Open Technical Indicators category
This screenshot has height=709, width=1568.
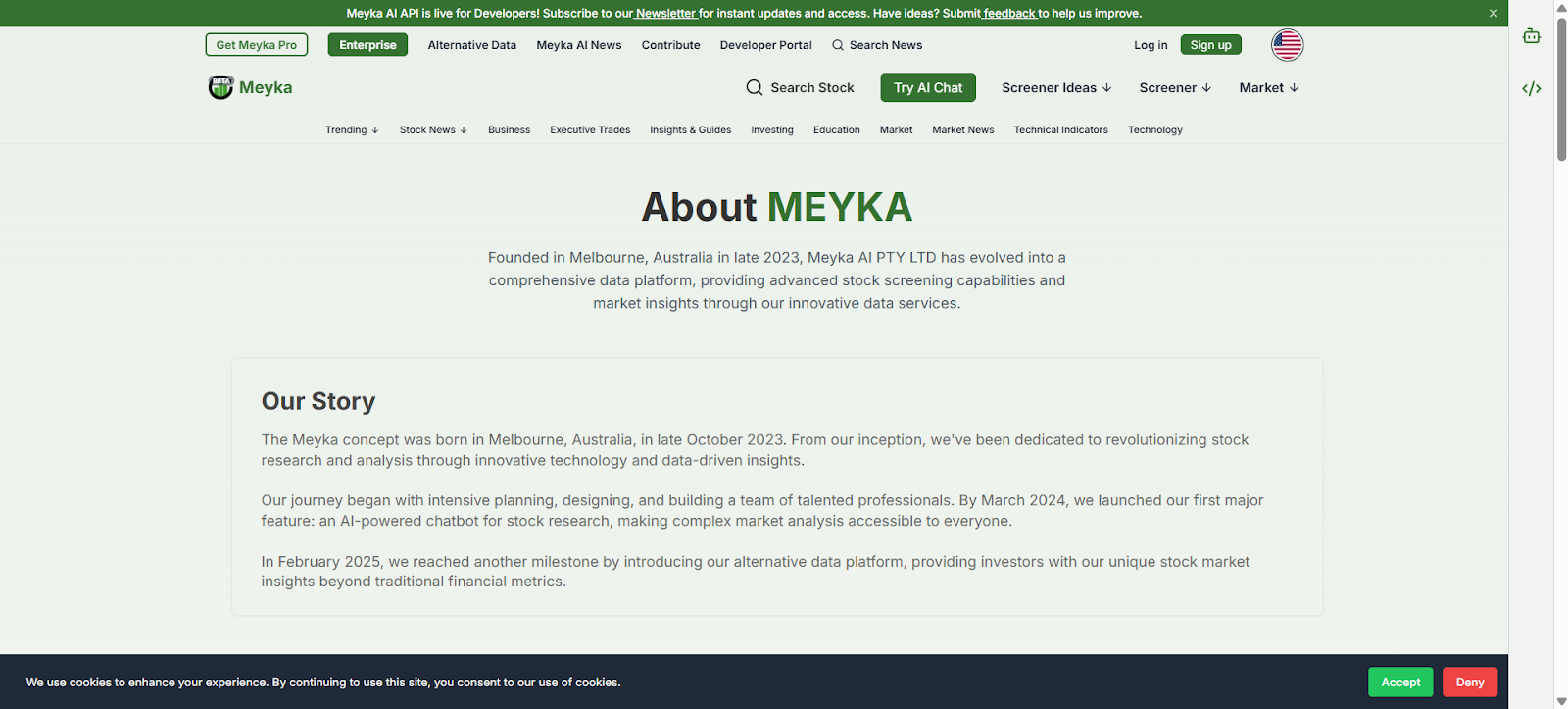click(1061, 129)
